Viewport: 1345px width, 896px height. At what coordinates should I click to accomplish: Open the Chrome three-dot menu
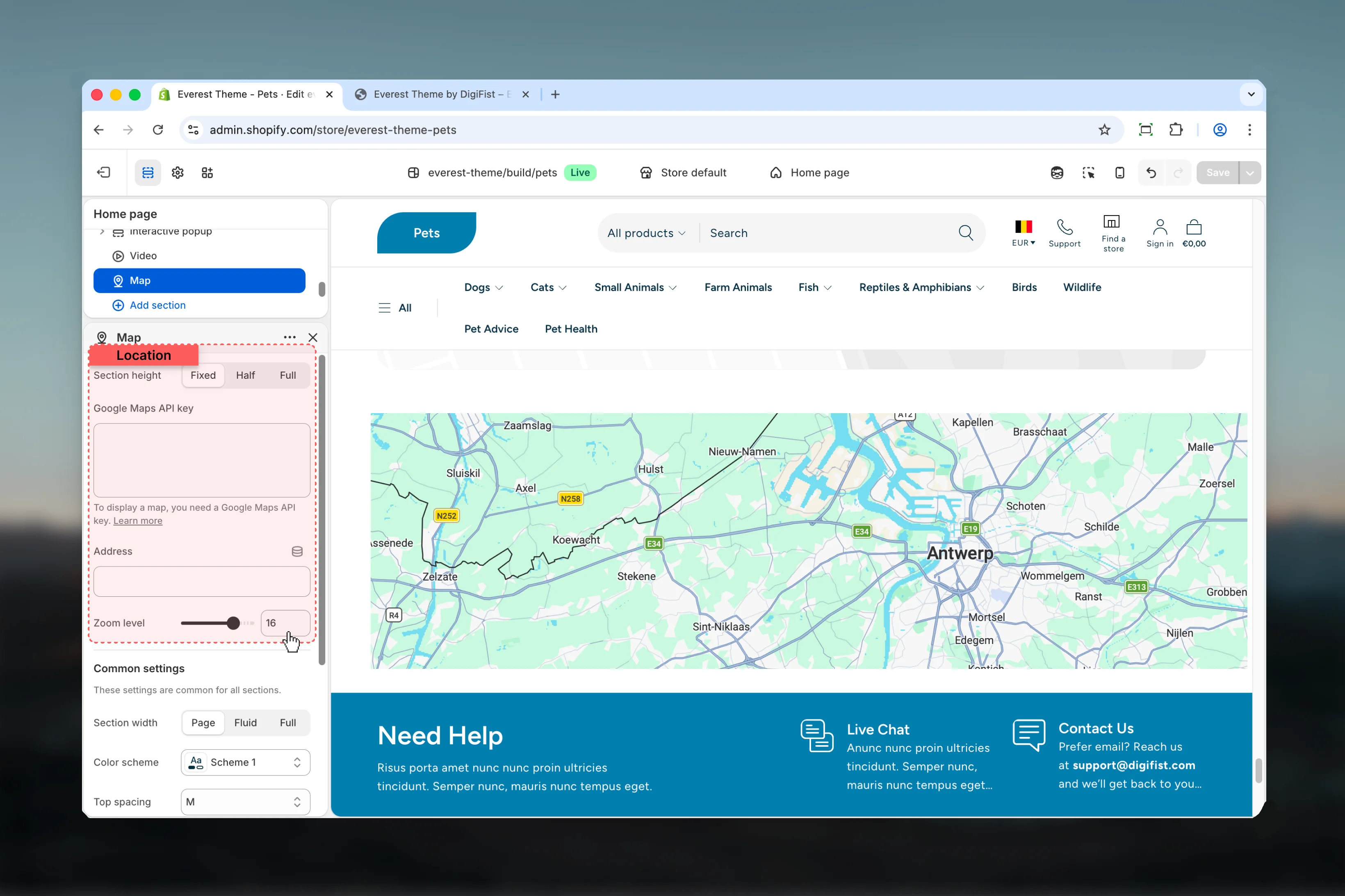(1249, 130)
